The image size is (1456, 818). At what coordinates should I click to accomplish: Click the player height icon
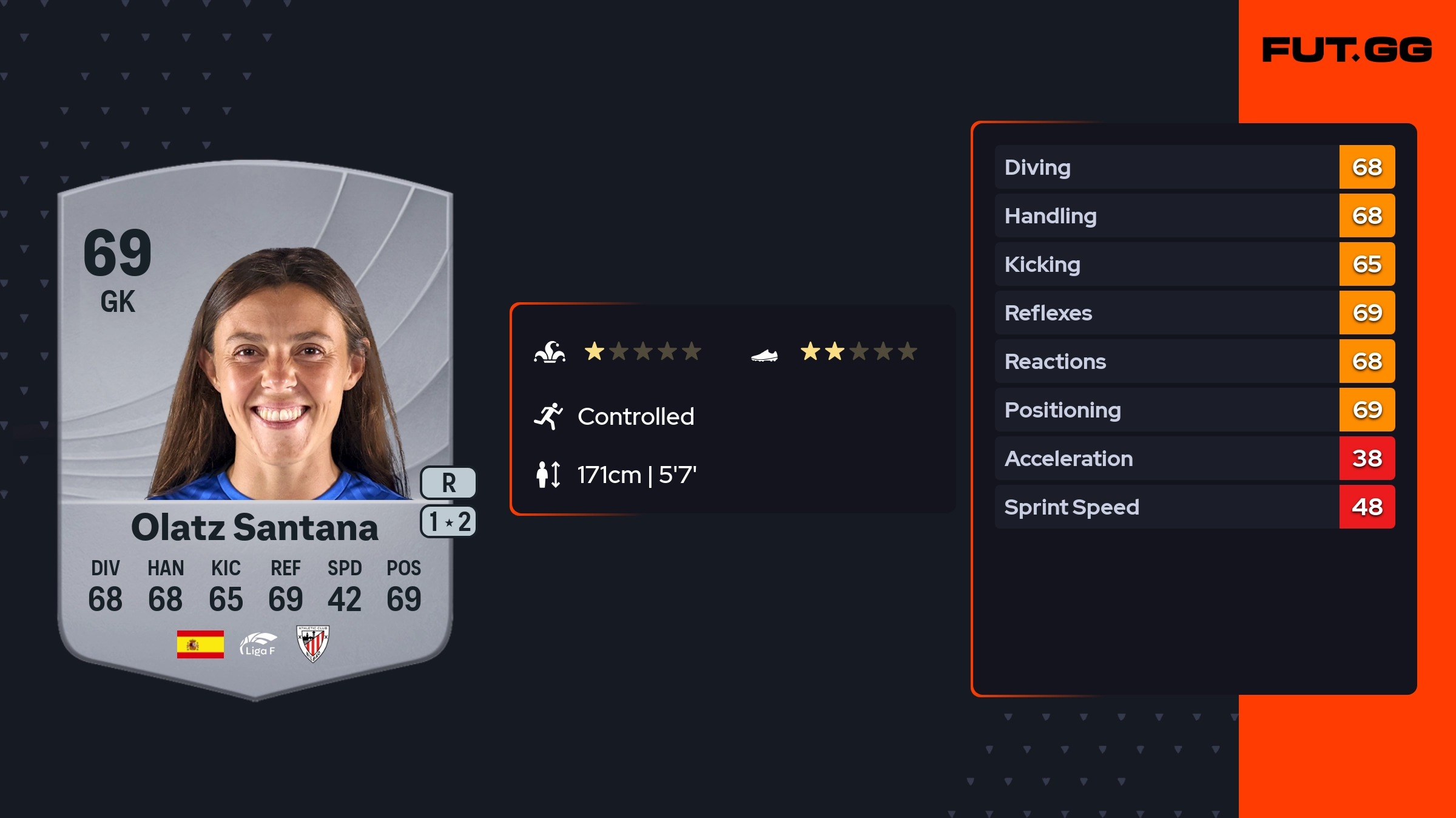coord(548,475)
